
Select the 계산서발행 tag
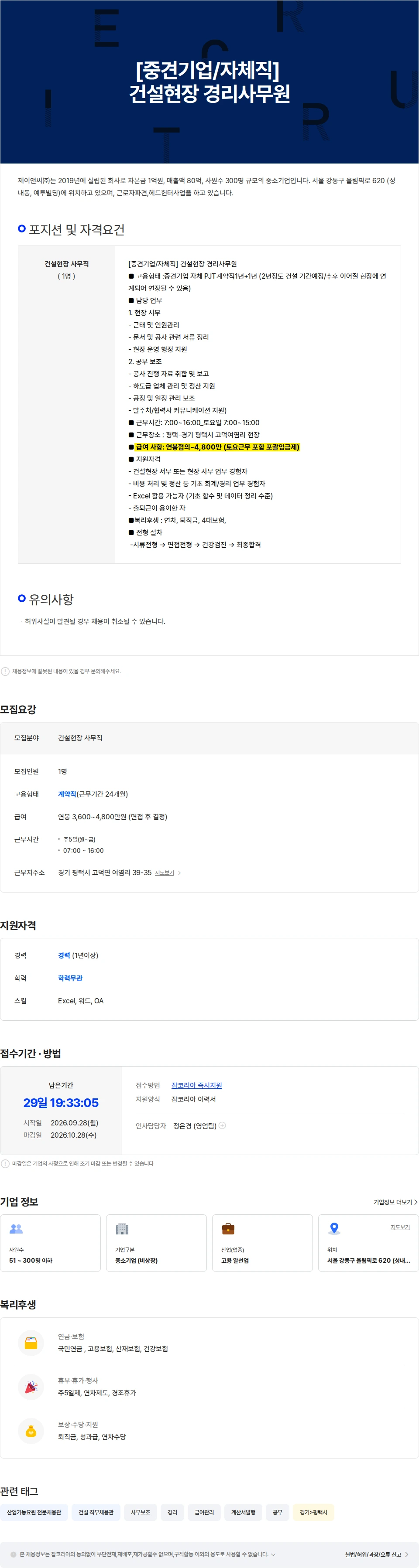[243, 1512]
